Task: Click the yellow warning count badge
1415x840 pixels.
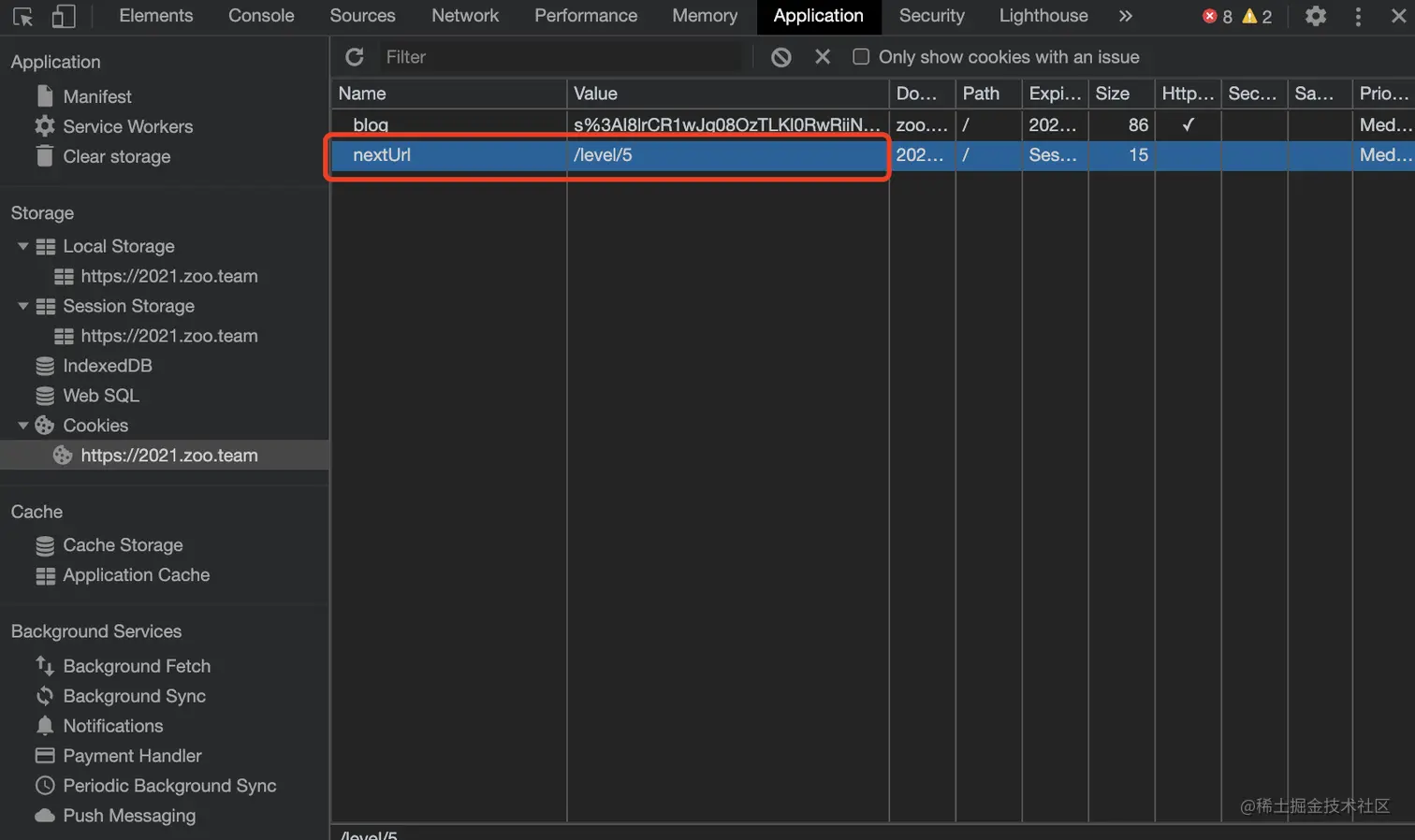Action: [1257, 16]
